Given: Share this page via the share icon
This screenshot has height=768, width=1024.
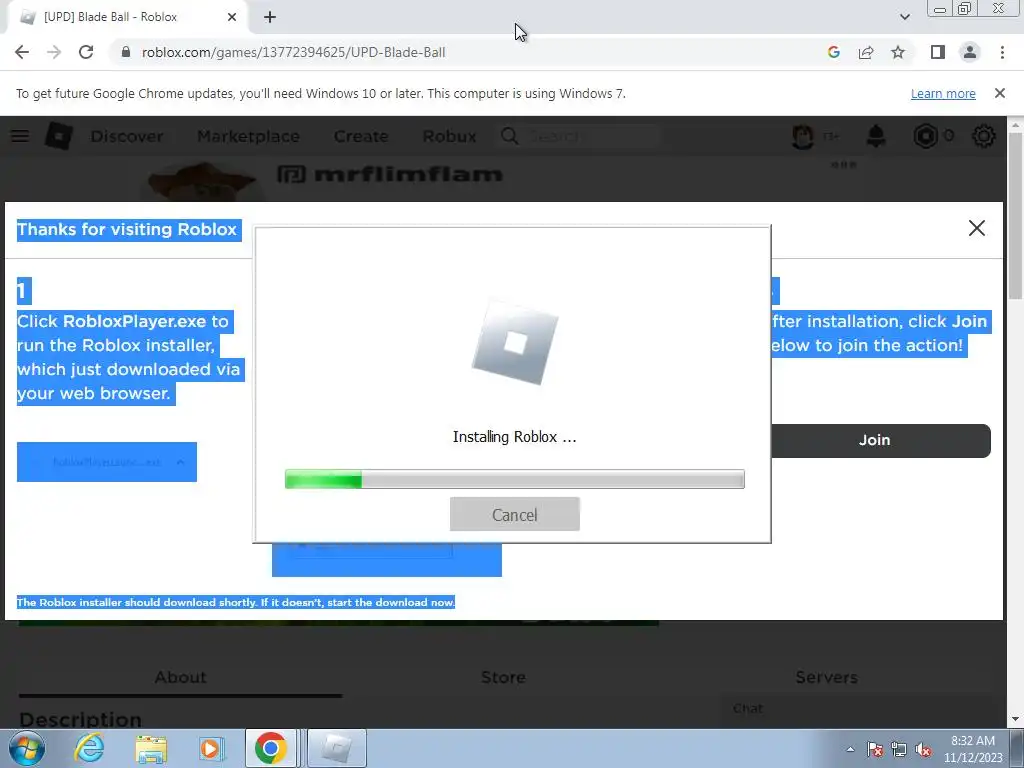Looking at the screenshot, I should tap(866, 52).
